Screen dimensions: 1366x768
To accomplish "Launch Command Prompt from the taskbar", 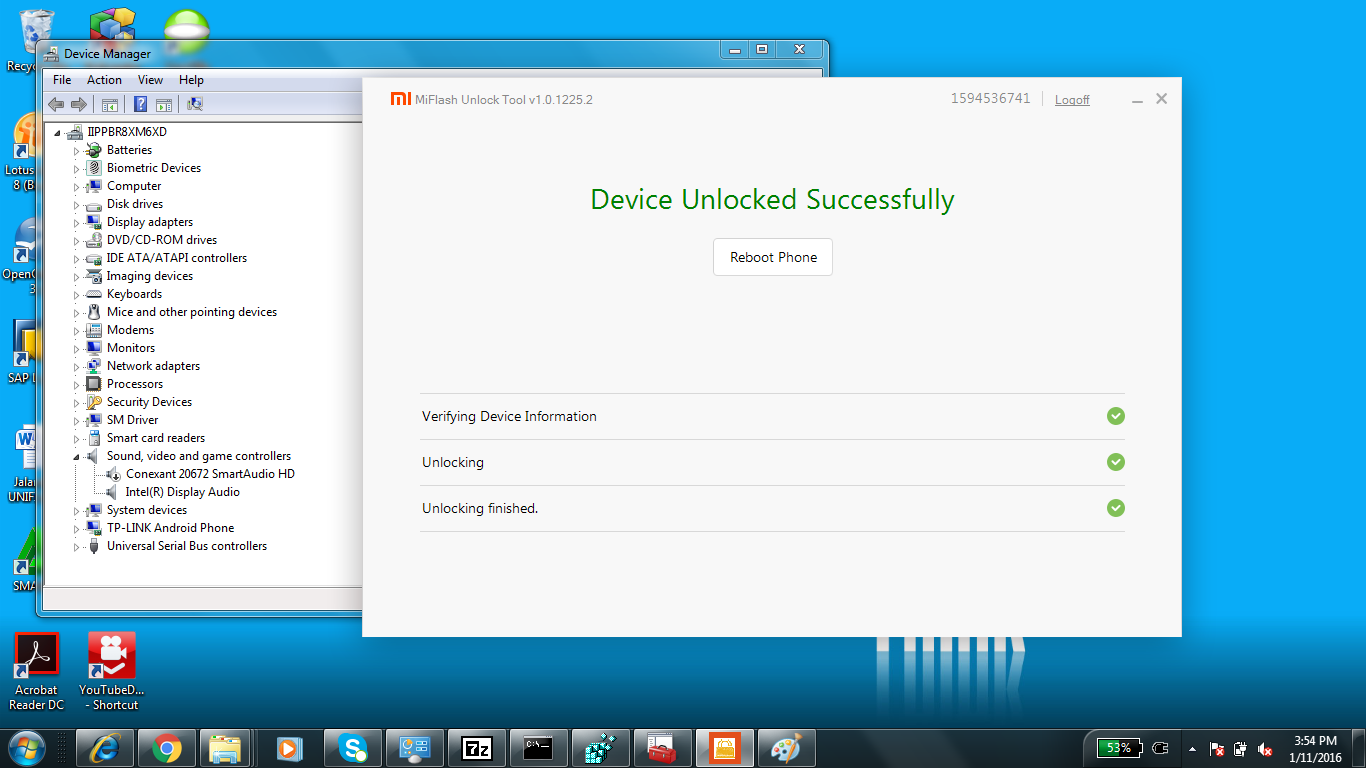I will [x=539, y=747].
